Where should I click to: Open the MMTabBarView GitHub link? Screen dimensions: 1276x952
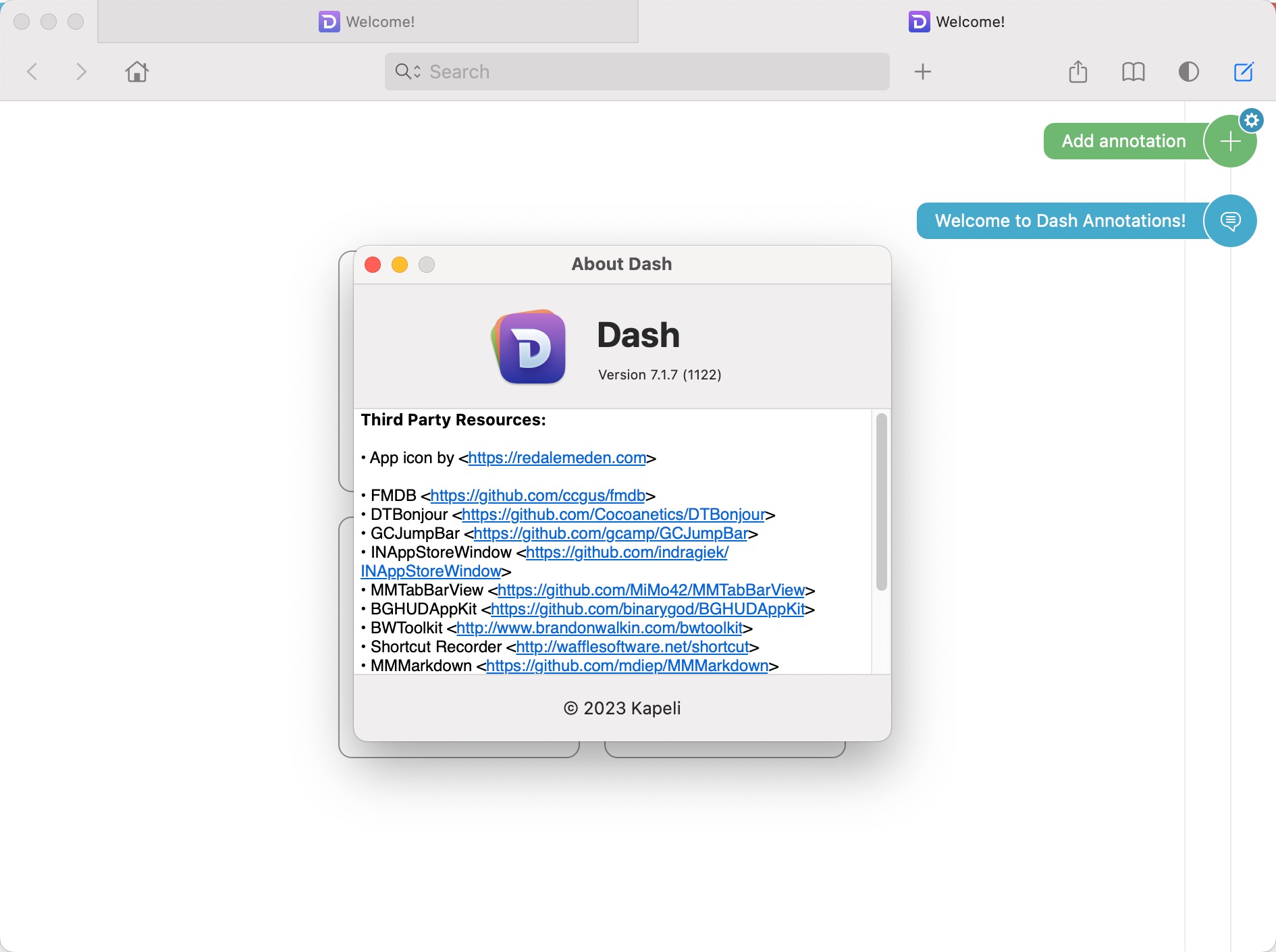[x=652, y=590]
